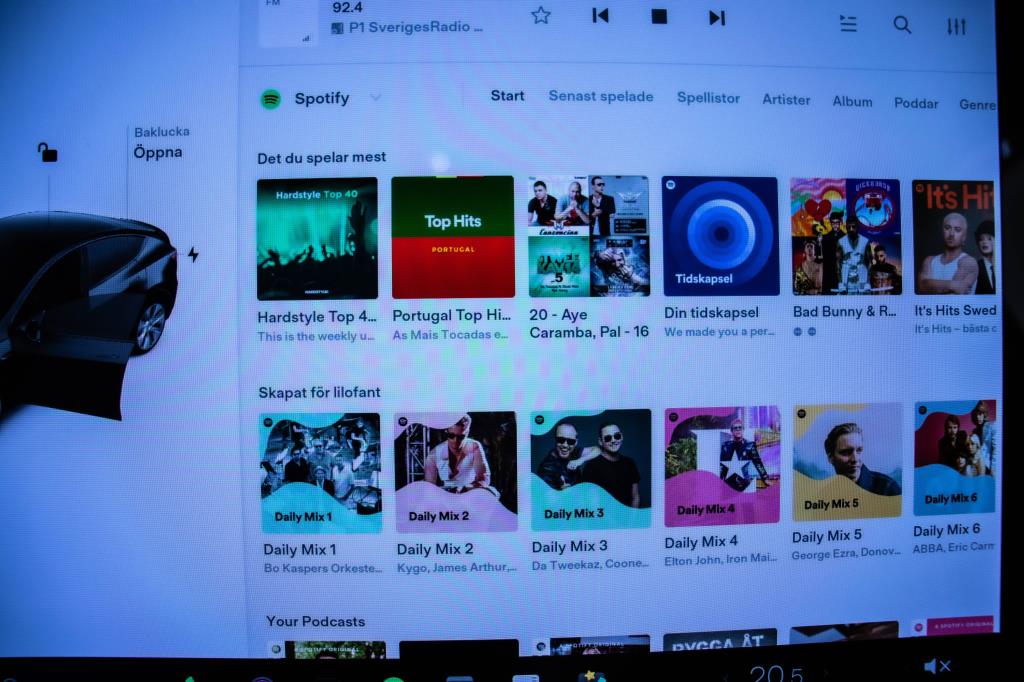
Task: Unmute with the speaker mute icon
Action: 936,666
